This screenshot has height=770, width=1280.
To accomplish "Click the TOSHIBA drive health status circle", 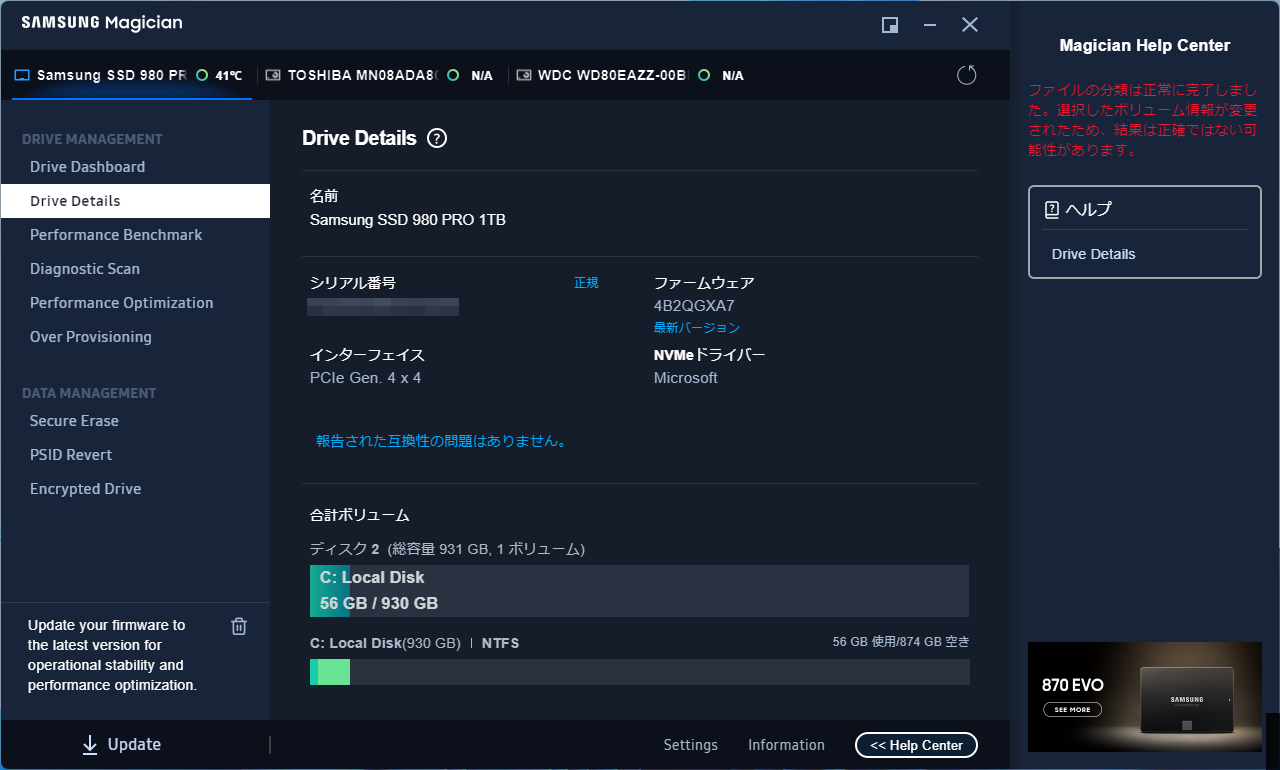I will pos(453,75).
